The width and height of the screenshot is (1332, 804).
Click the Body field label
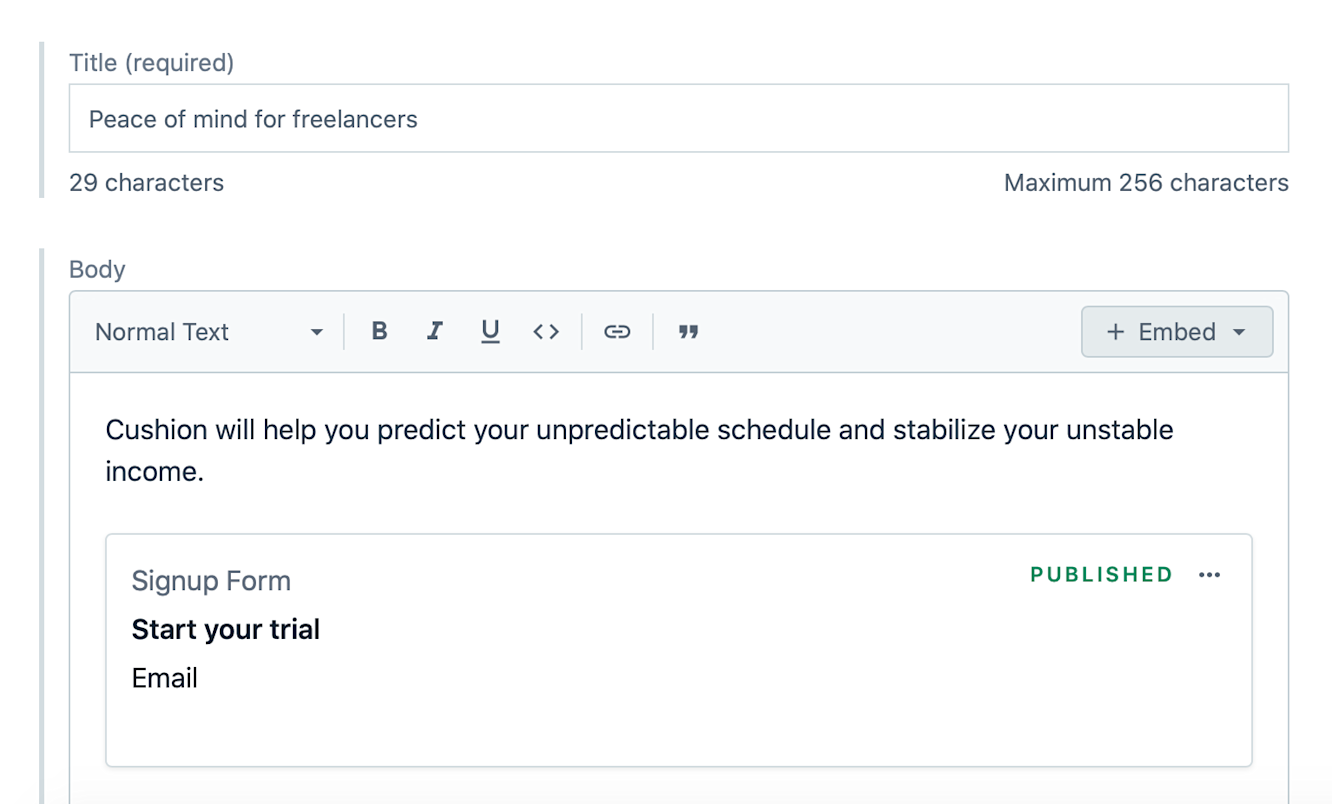(x=97, y=270)
